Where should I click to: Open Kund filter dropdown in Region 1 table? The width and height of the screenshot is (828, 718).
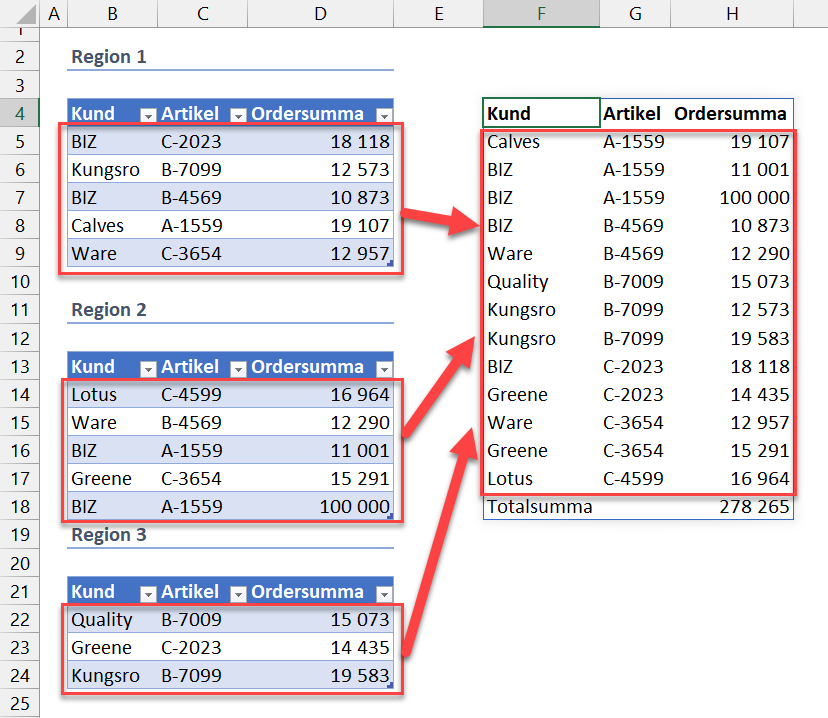click(148, 115)
